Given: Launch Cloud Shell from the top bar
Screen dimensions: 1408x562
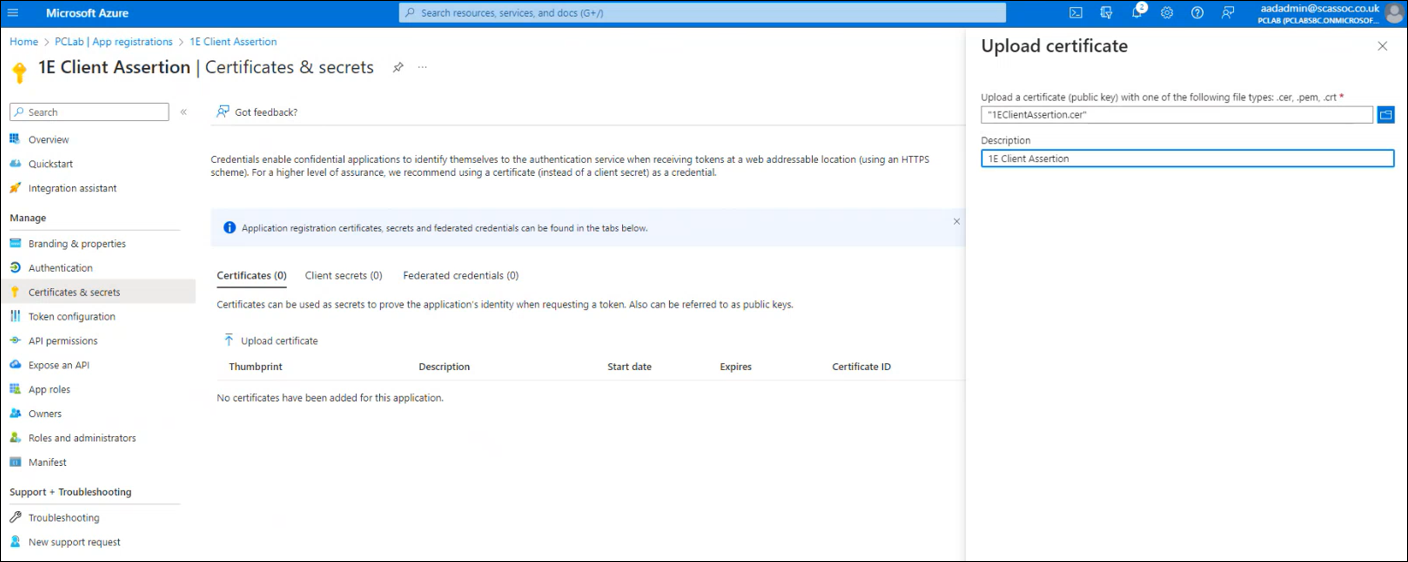Looking at the screenshot, I should coord(1076,13).
